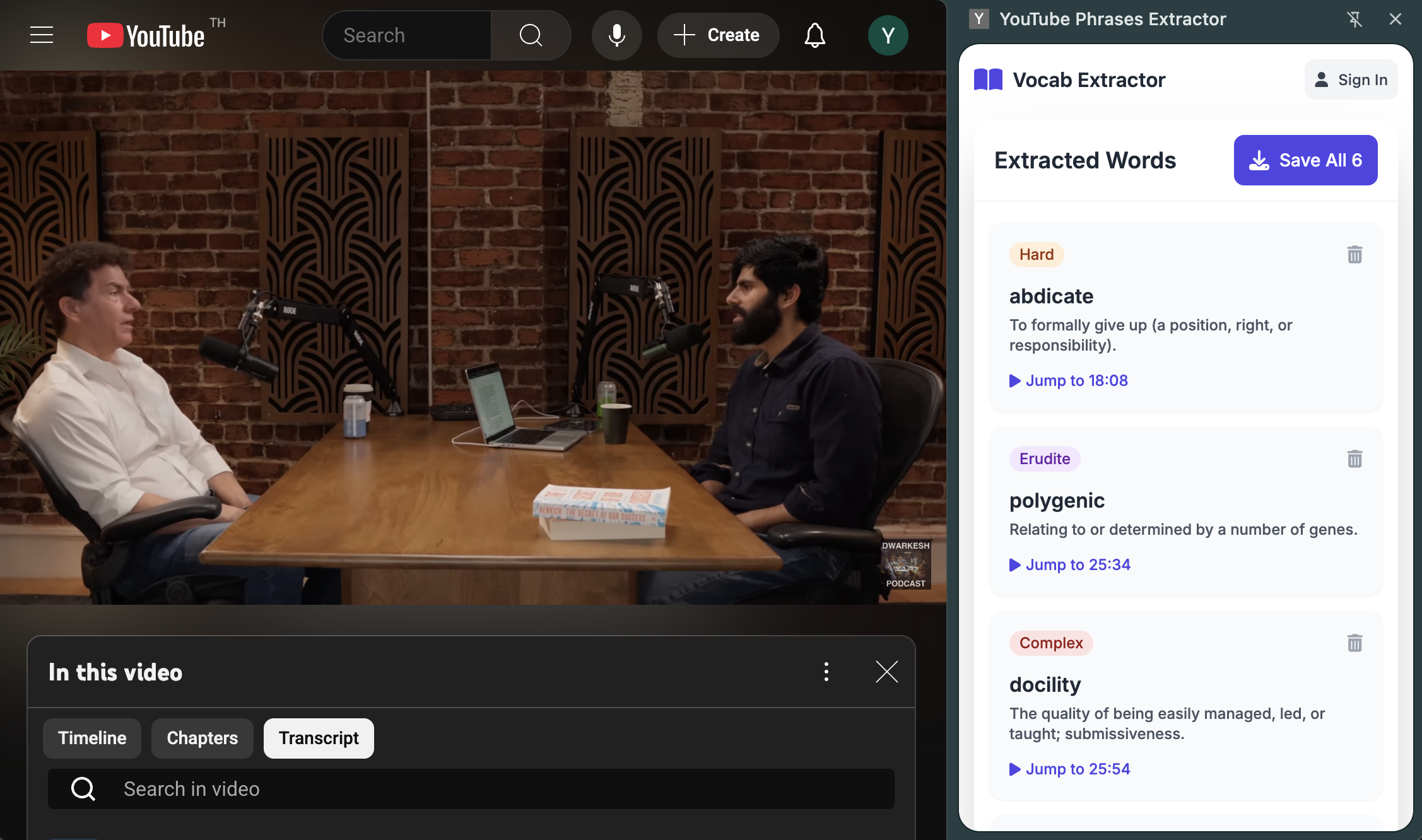Click the video player frame
Image resolution: width=1422 pixels, height=840 pixels.
473,338
